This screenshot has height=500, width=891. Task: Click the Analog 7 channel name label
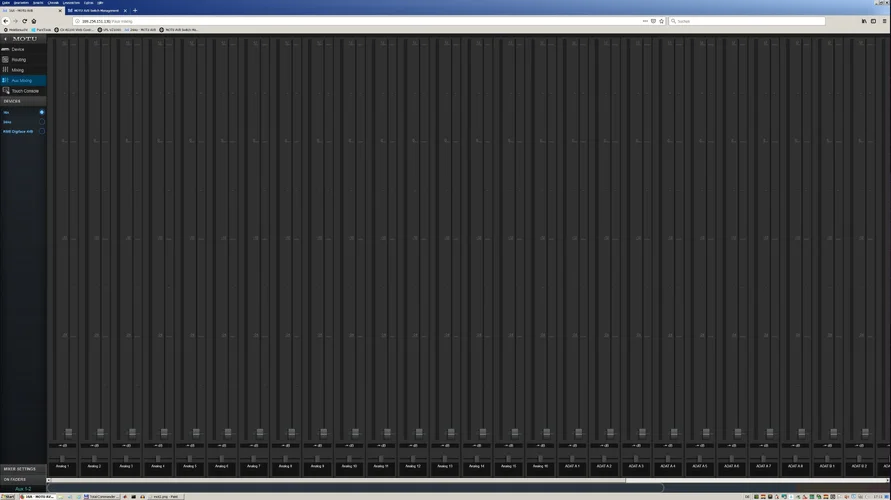coord(253,466)
